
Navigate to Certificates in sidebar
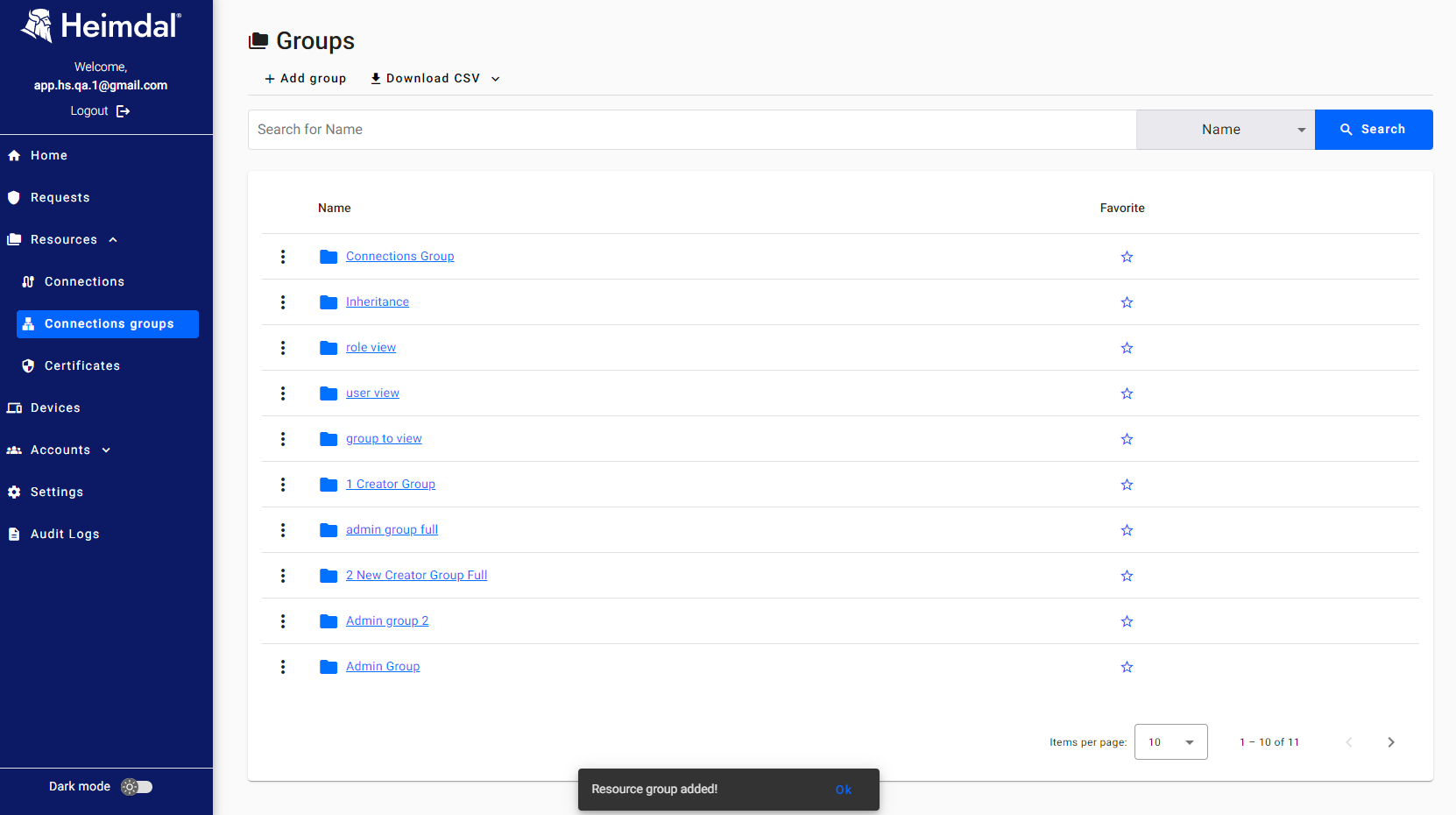point(82,366)
